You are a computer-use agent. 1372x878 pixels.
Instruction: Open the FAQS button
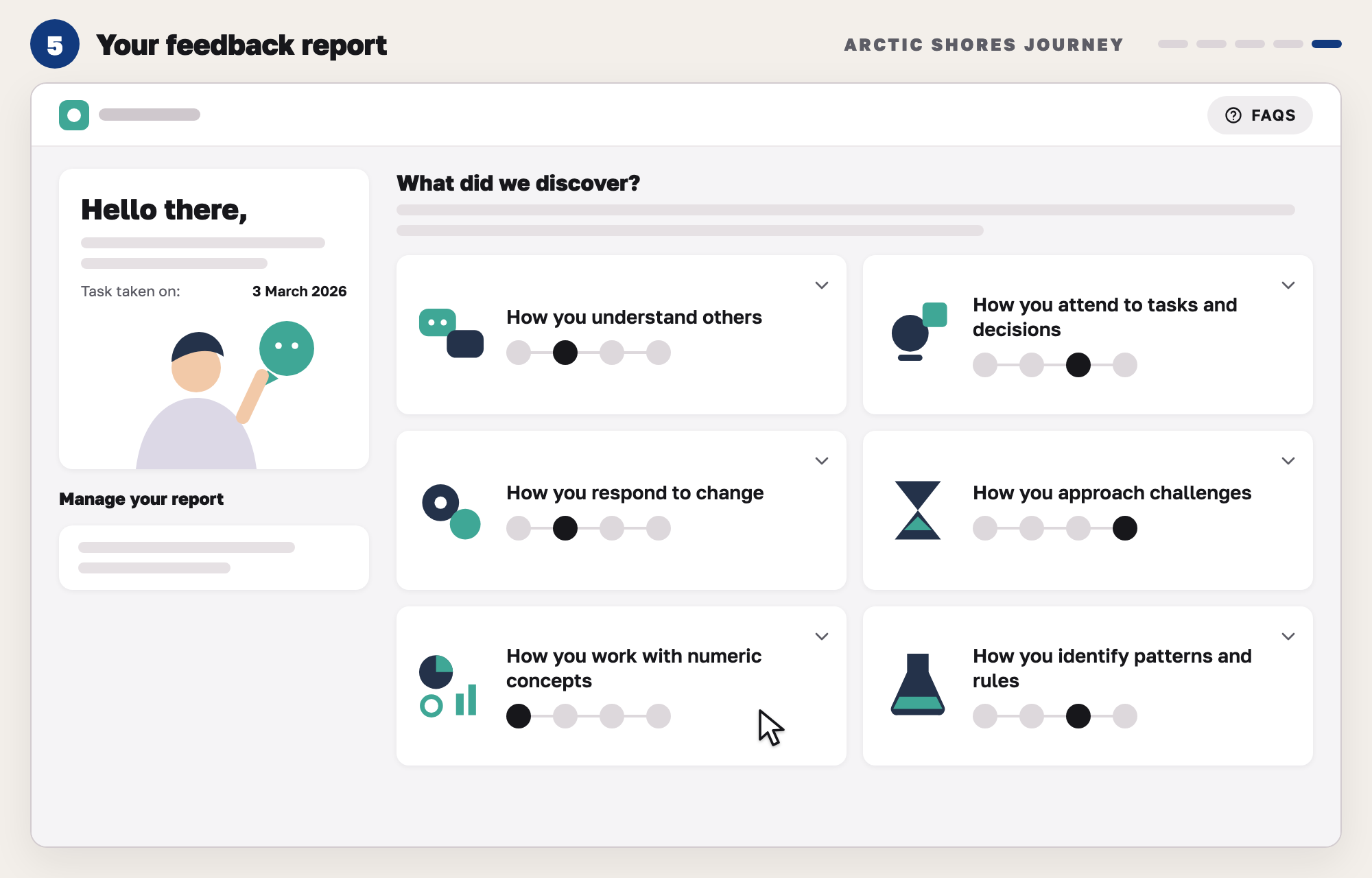(1259, 115)
